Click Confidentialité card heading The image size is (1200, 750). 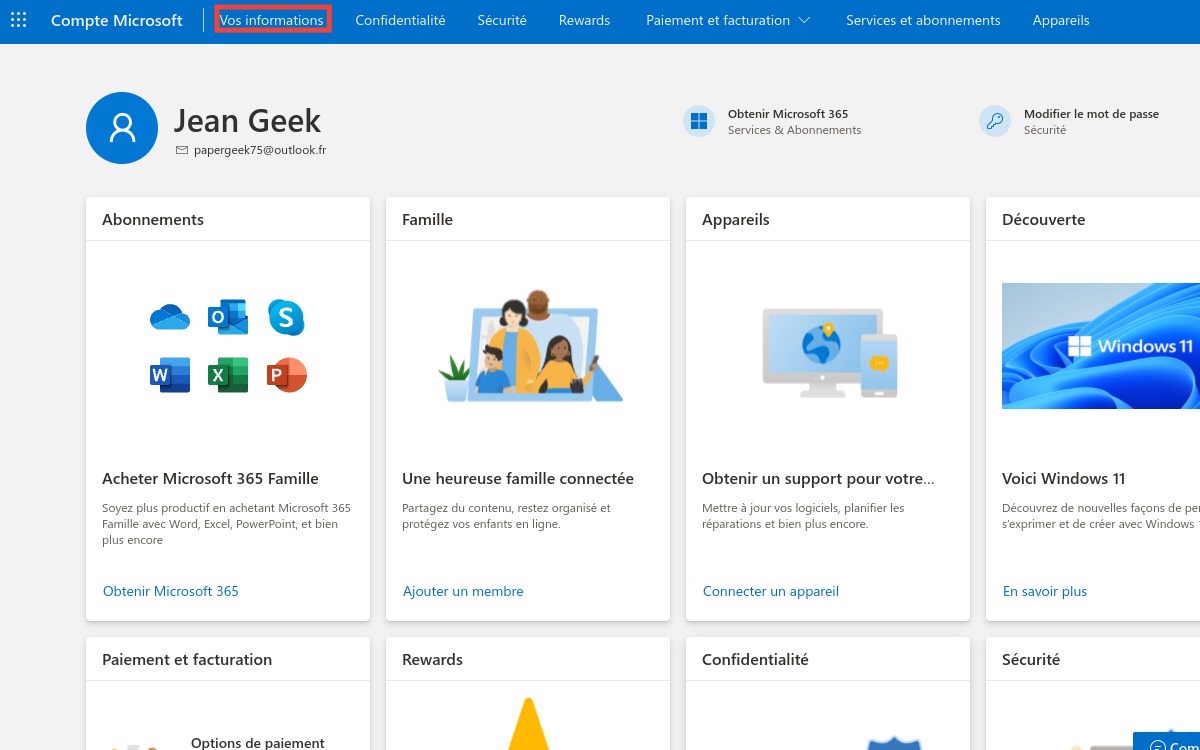pos(755,659)
